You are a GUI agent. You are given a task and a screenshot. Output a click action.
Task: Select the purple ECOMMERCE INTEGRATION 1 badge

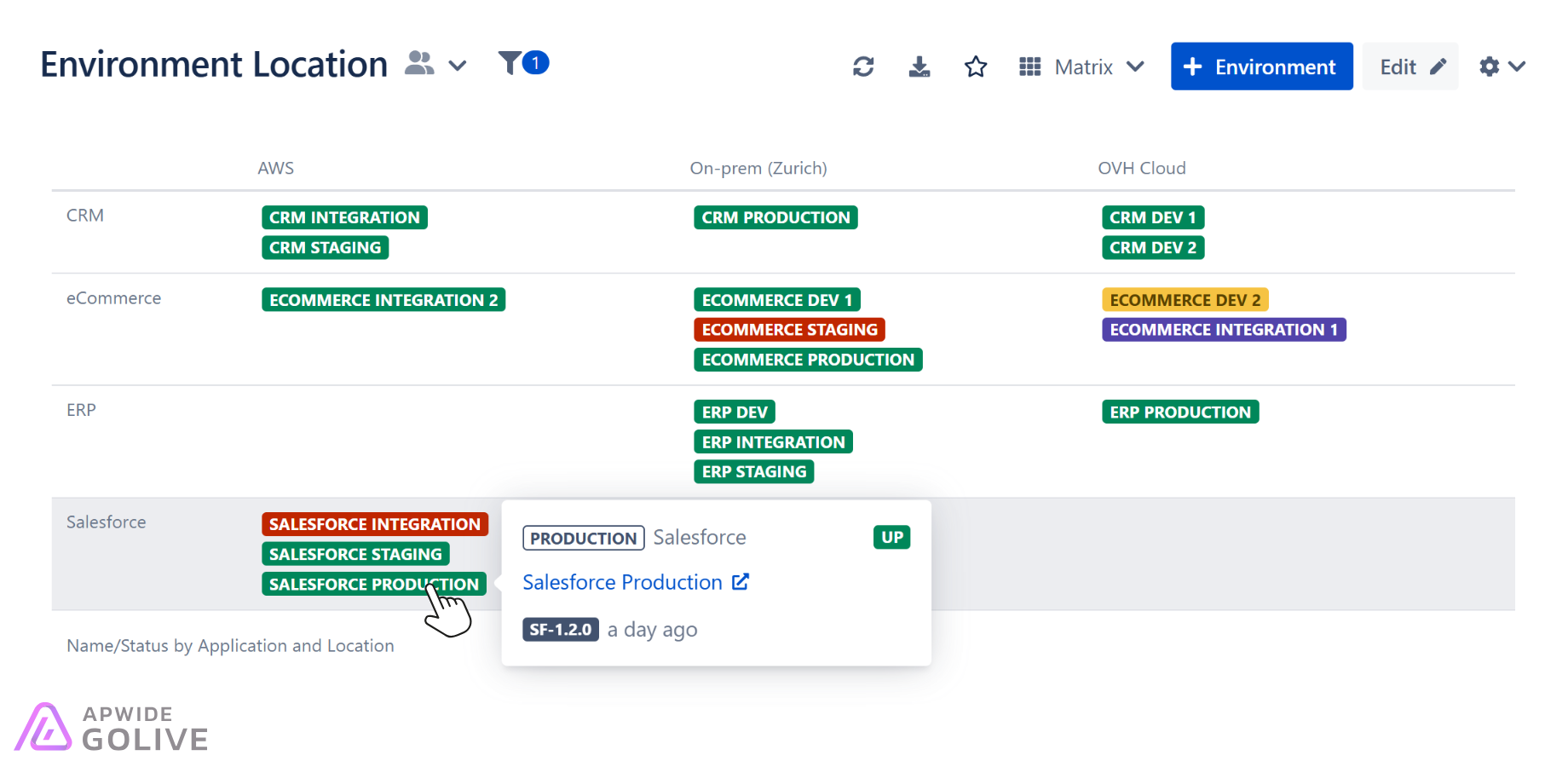(1224, 330)
